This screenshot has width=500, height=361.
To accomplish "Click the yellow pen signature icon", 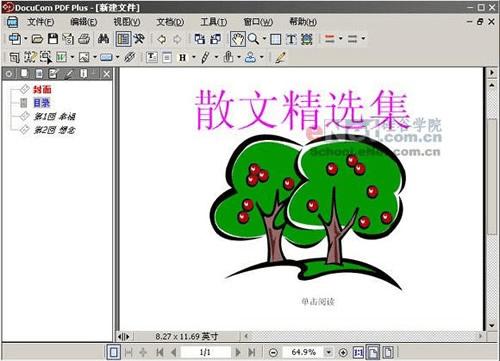I will click(x=280, y=57).
